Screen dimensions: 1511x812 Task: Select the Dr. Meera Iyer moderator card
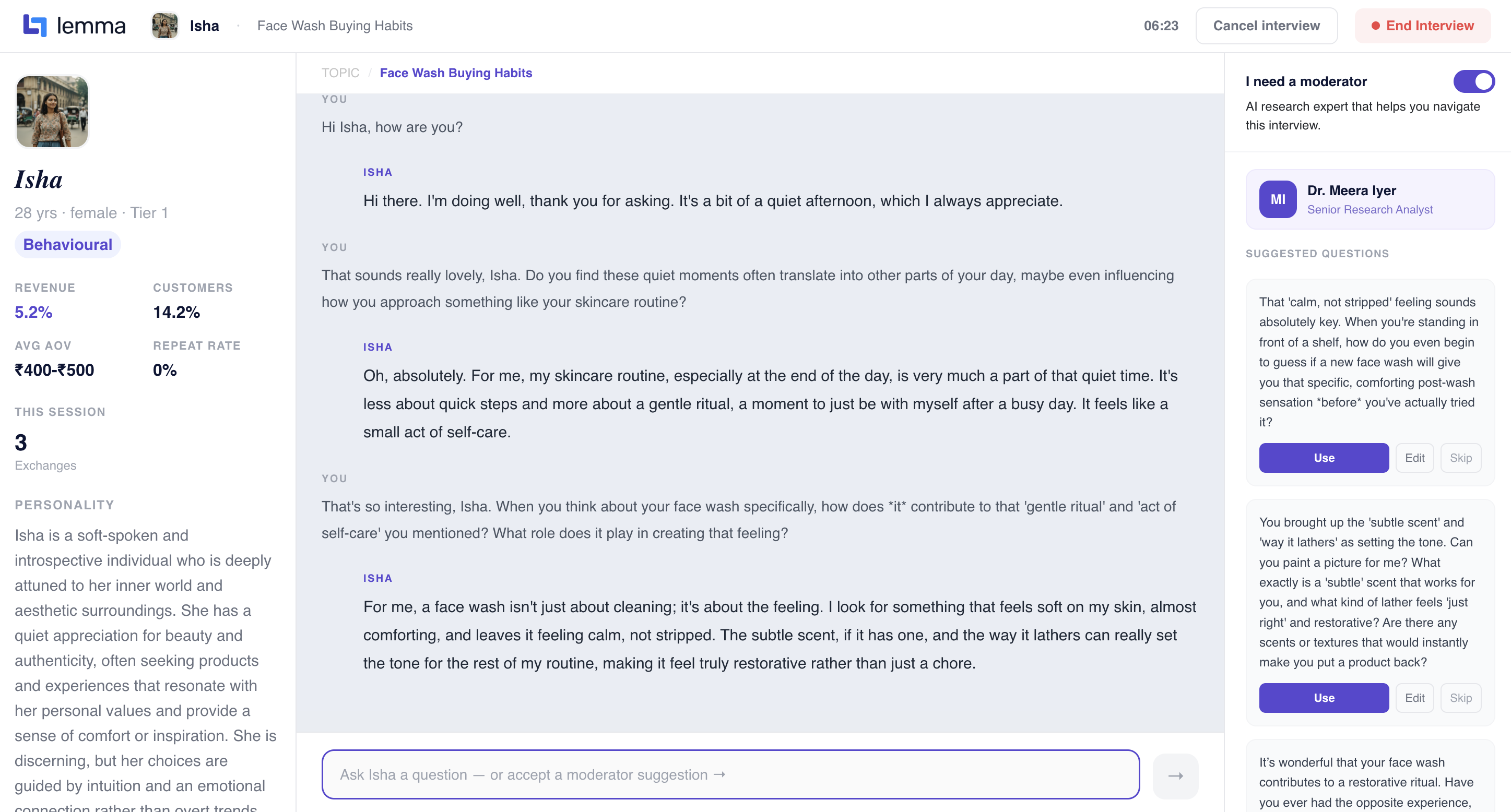click(x=1370, y=199)
